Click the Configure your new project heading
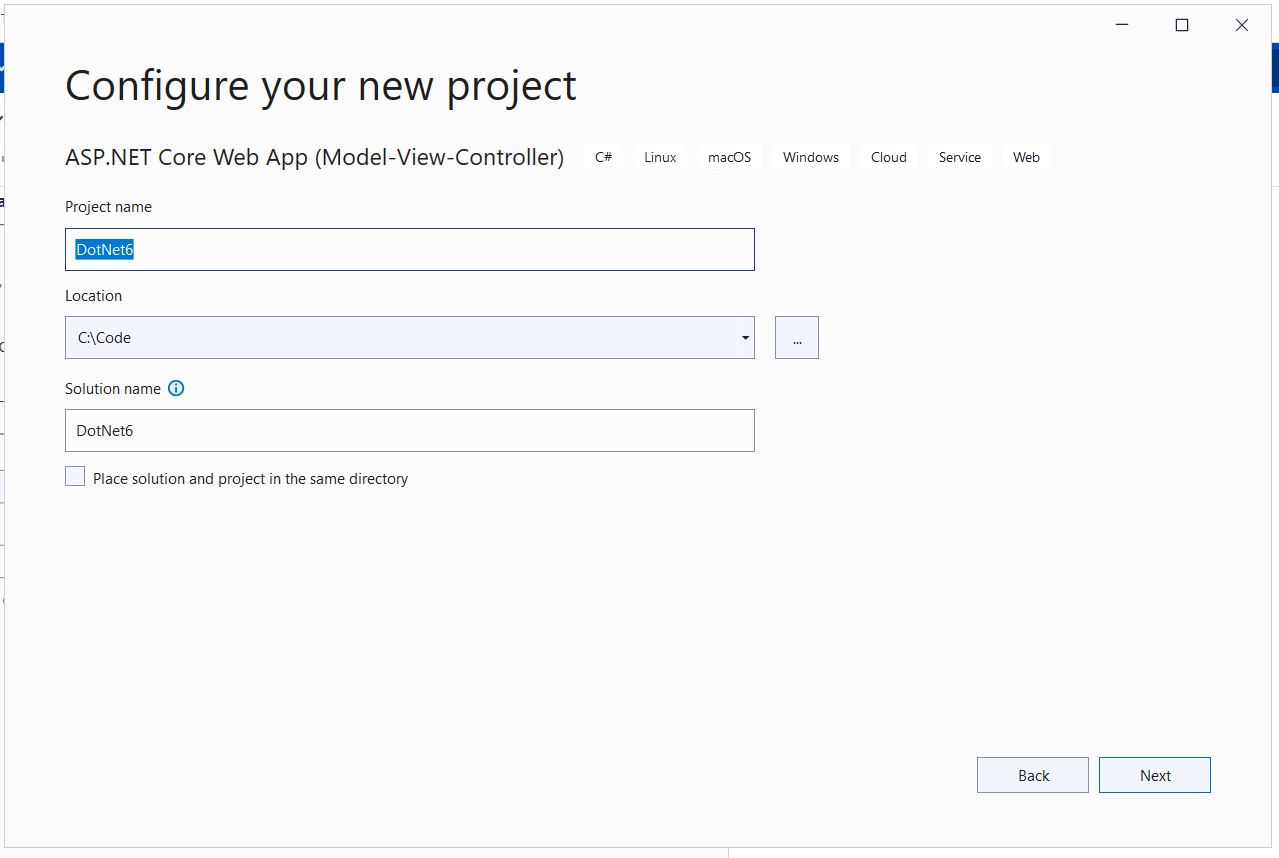 point(321,86)
